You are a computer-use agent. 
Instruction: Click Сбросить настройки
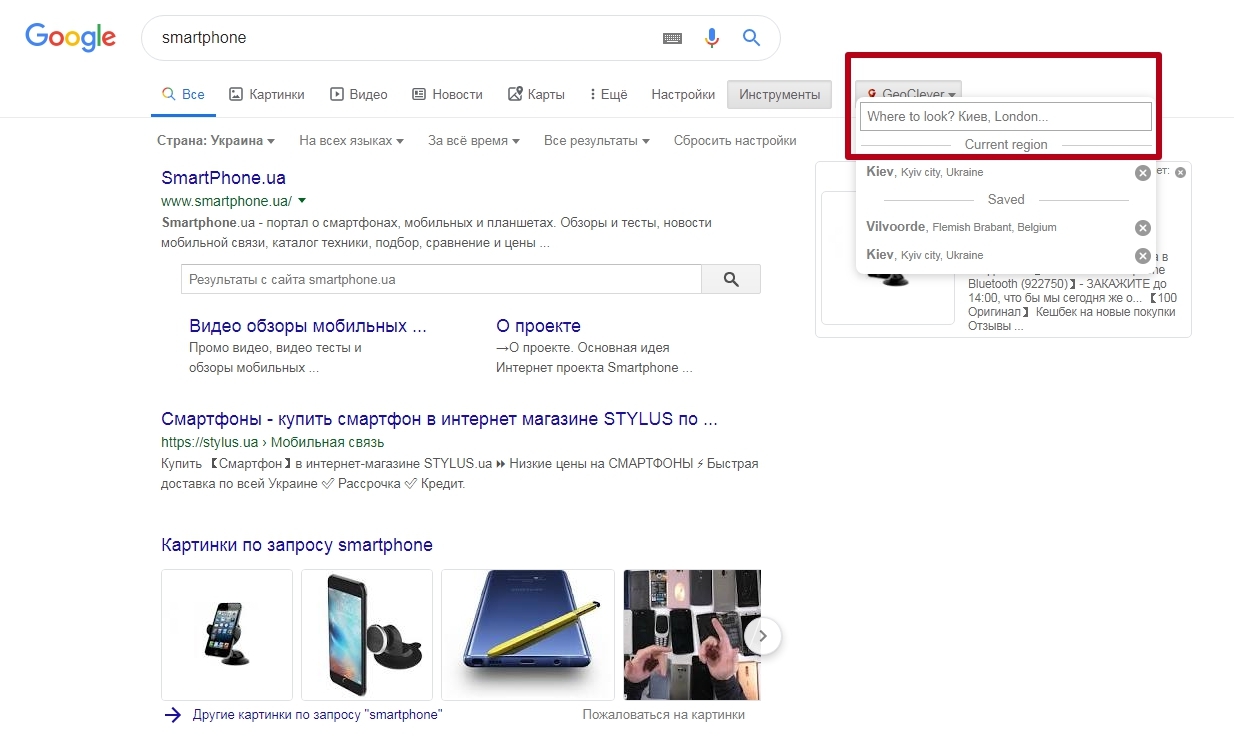[x=735, y=141]
